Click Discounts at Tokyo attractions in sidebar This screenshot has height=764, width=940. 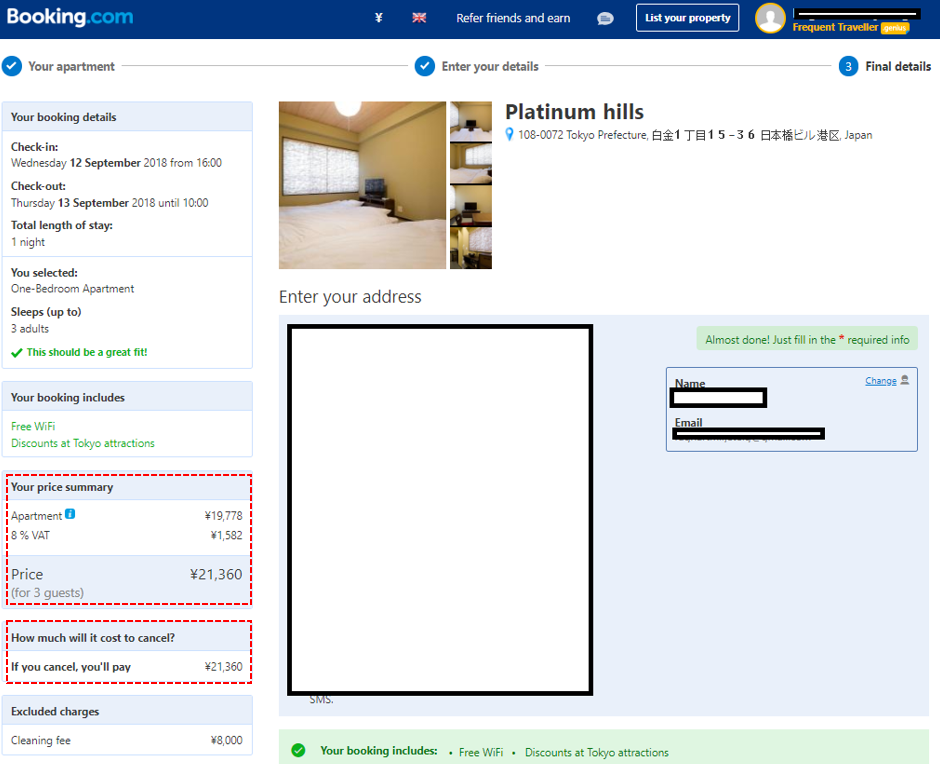83,443
